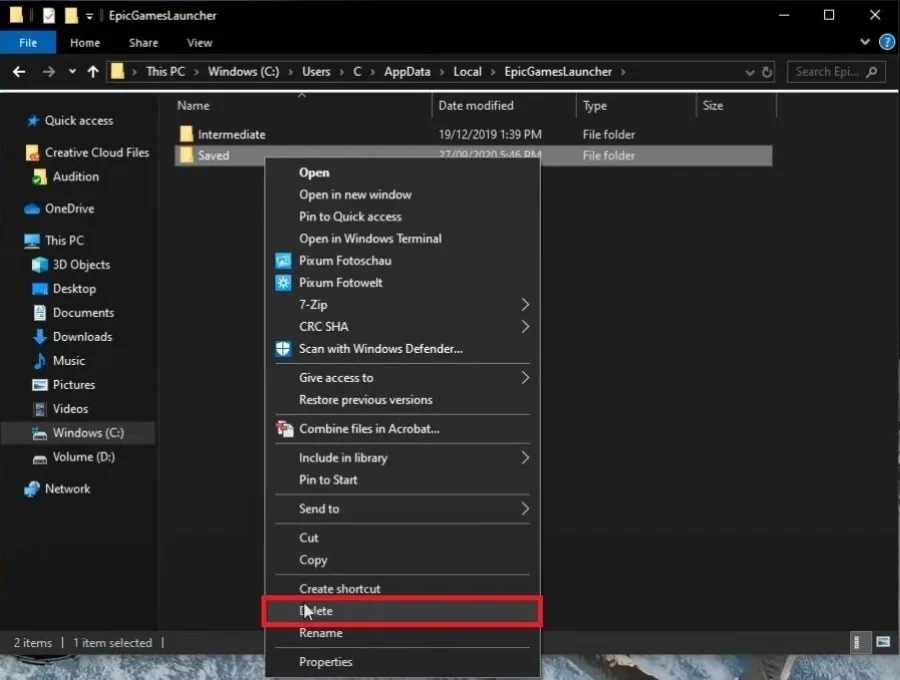This screenshot has width=900, height=680.
Task: Select Delete in the context menu
Action: (x=402, y=611)
